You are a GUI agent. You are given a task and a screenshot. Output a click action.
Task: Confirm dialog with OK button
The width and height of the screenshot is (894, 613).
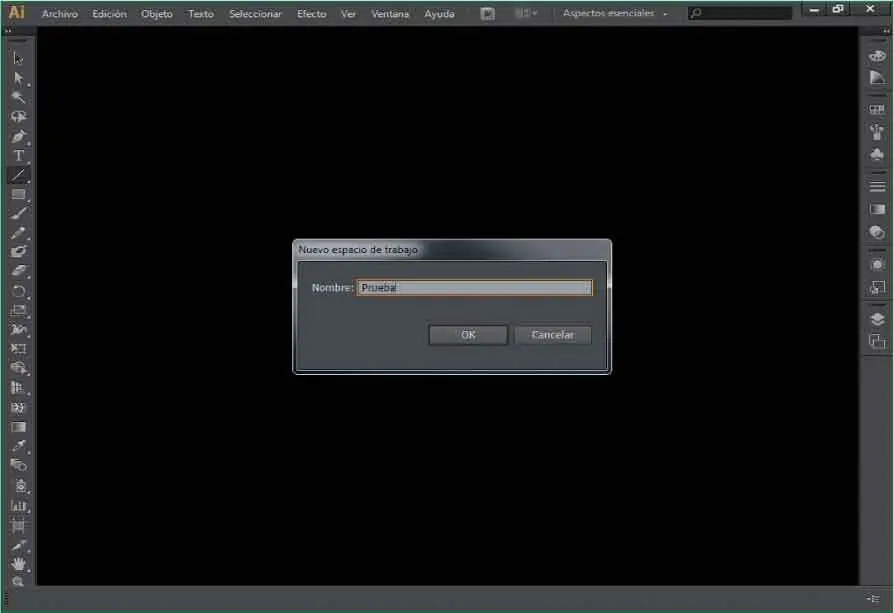[468, 335]
